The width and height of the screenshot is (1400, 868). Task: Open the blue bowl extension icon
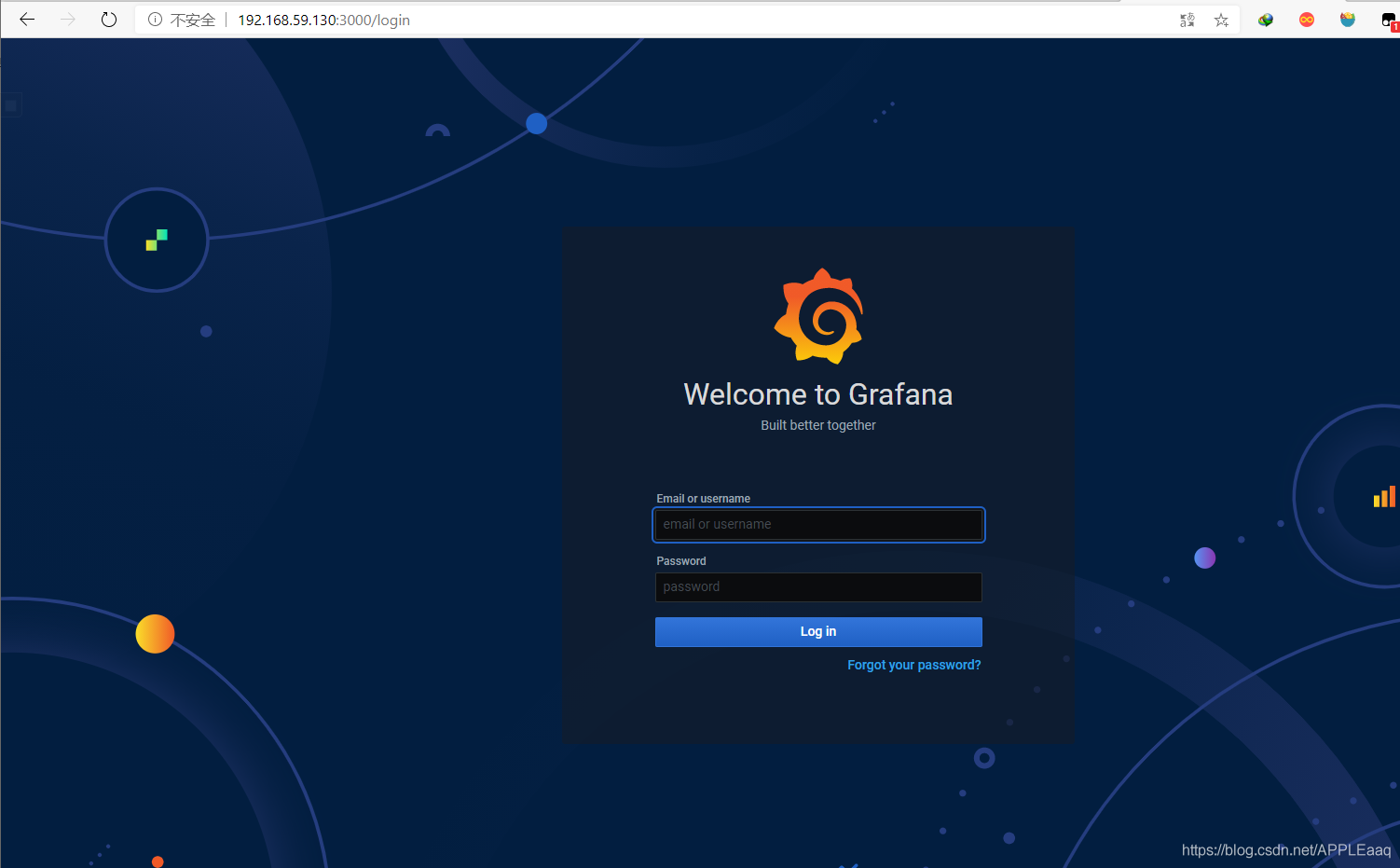(x=1348, y=20)
